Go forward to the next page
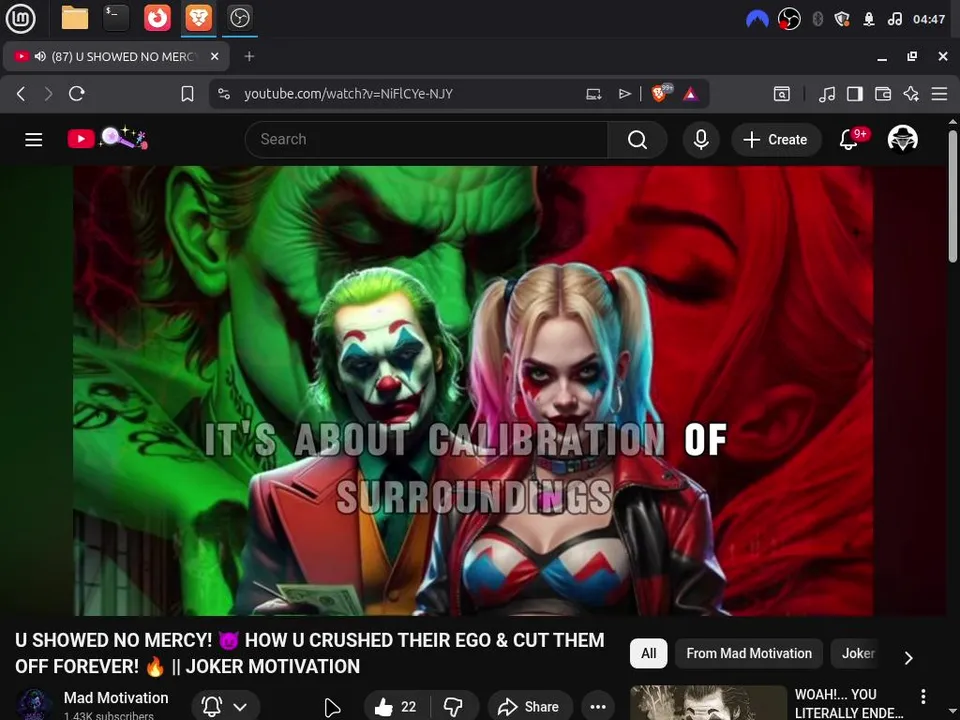Image resolution: width=960 pixels, height=720 pixels. click(x=48, y=94)
